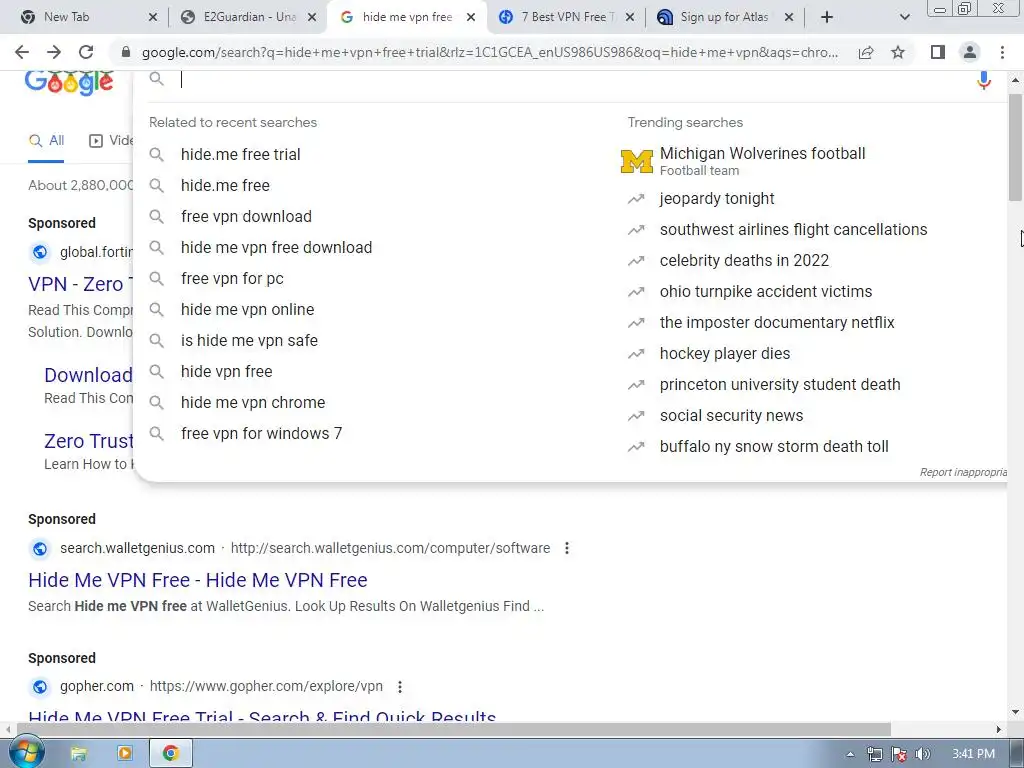
Task: Open a new browser tab
Action: coord(827,17)
